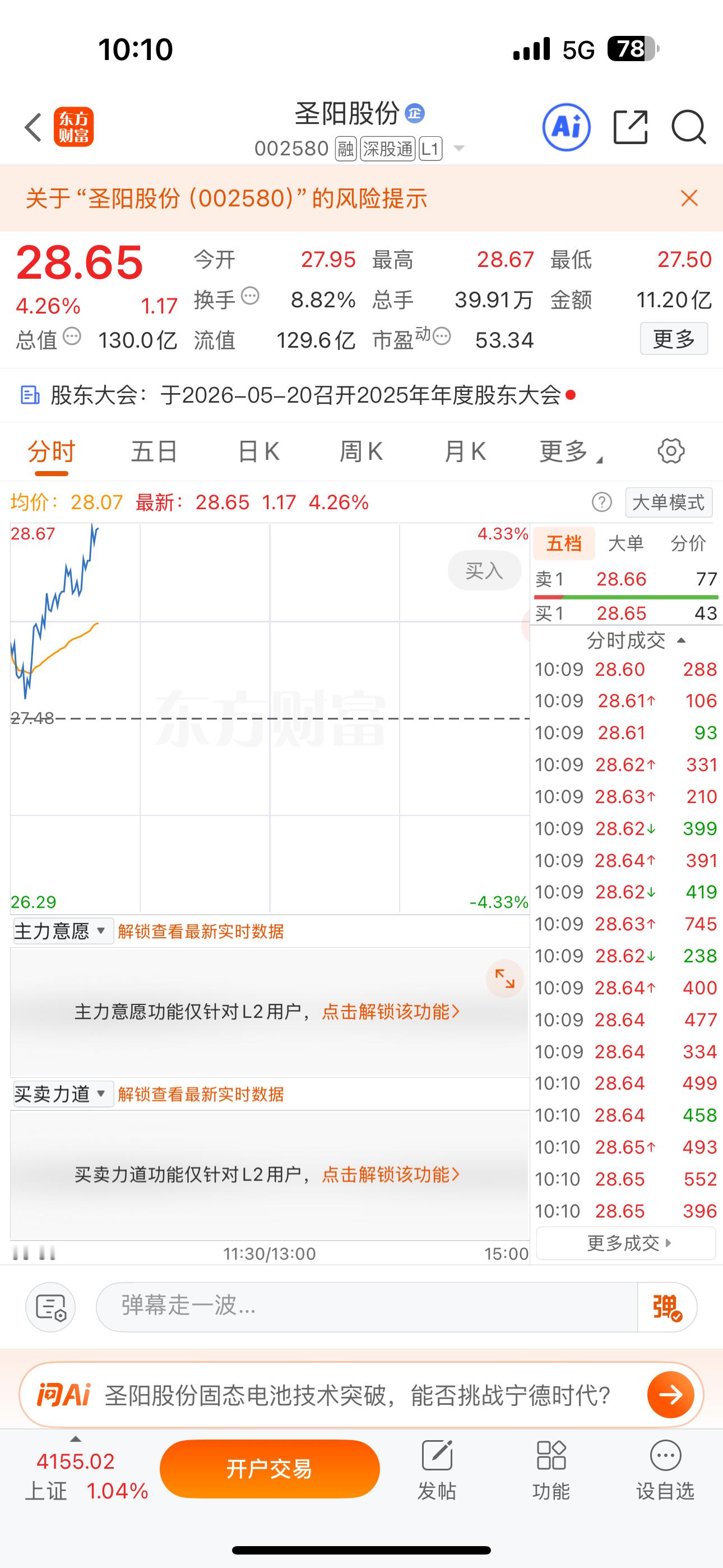This screenshot has height=1568, width=723.
Task: Tap the question mark help icon
Action: (x=602, y=502)
